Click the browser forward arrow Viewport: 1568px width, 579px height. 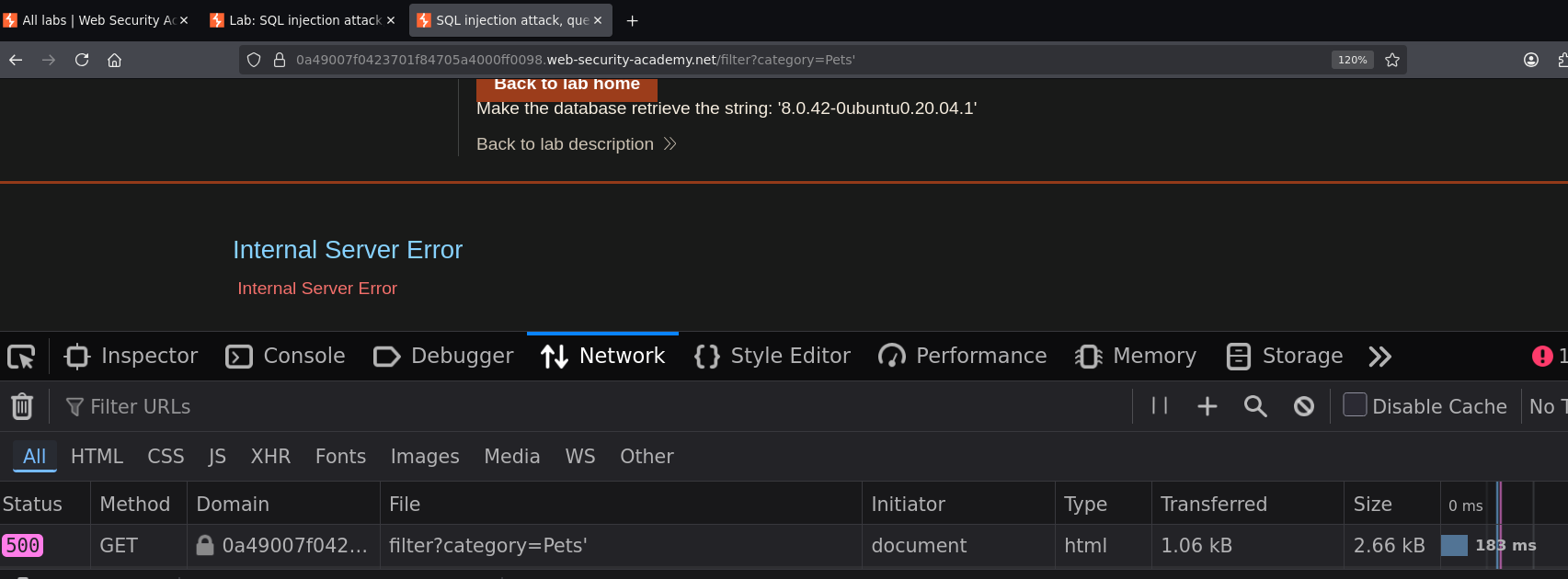tap(49, 60)
